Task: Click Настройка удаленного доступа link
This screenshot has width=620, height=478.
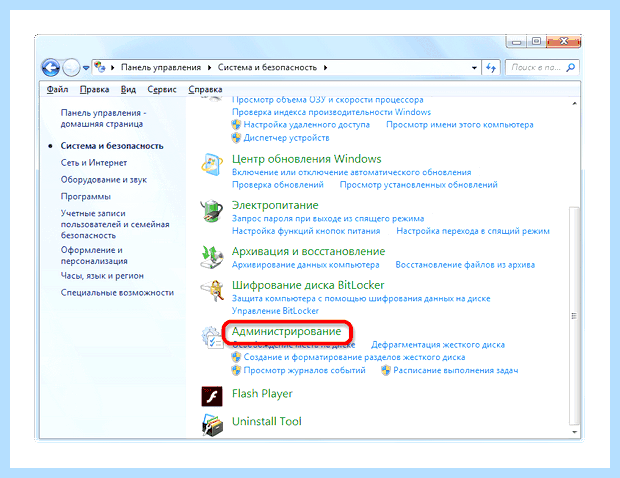Action: pyautogui.click(x=306, y=125)
